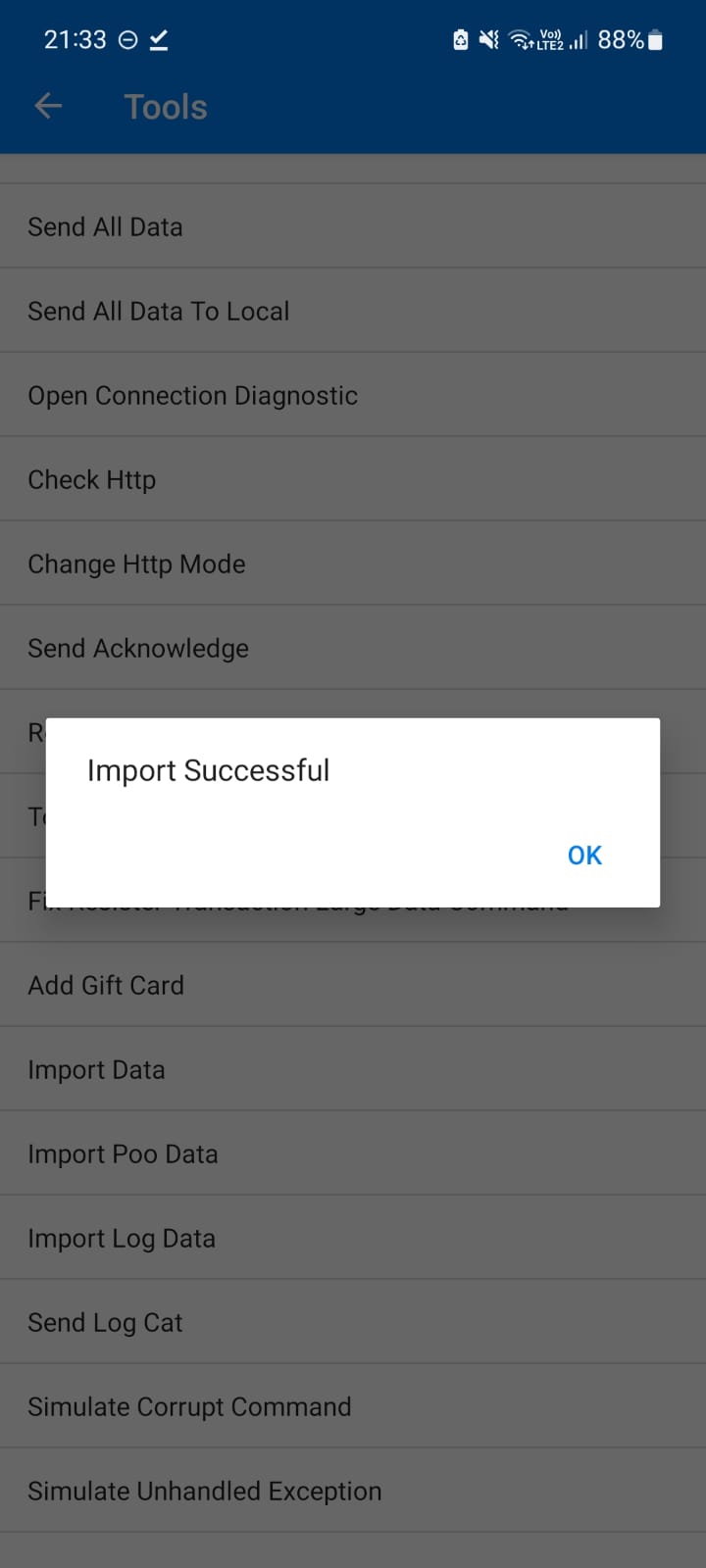Tap the do-not-disturb status icon

pos(127,40)
